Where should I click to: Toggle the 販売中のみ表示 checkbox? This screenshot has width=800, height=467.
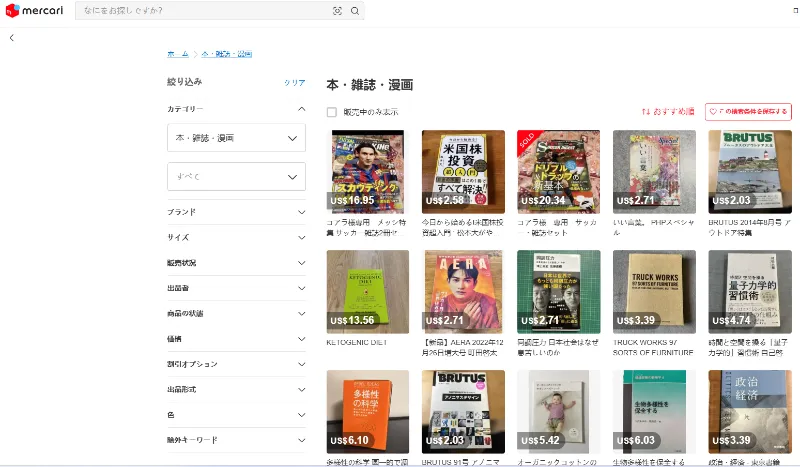click(332, 112)
